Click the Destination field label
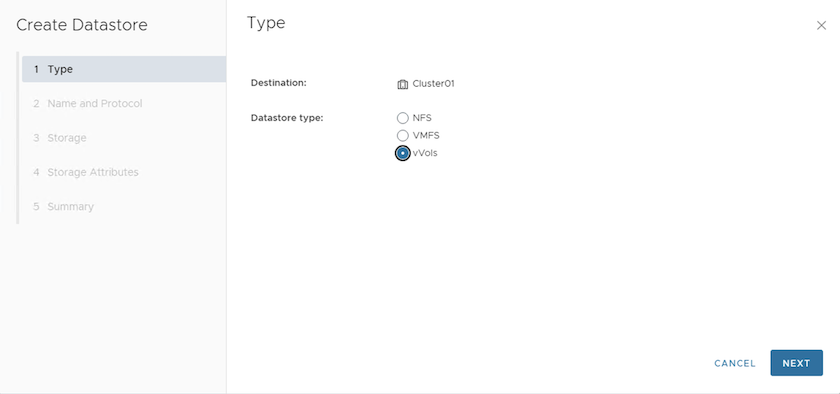The width and height of the screenshot is (840, 394). tap(278, 83)
